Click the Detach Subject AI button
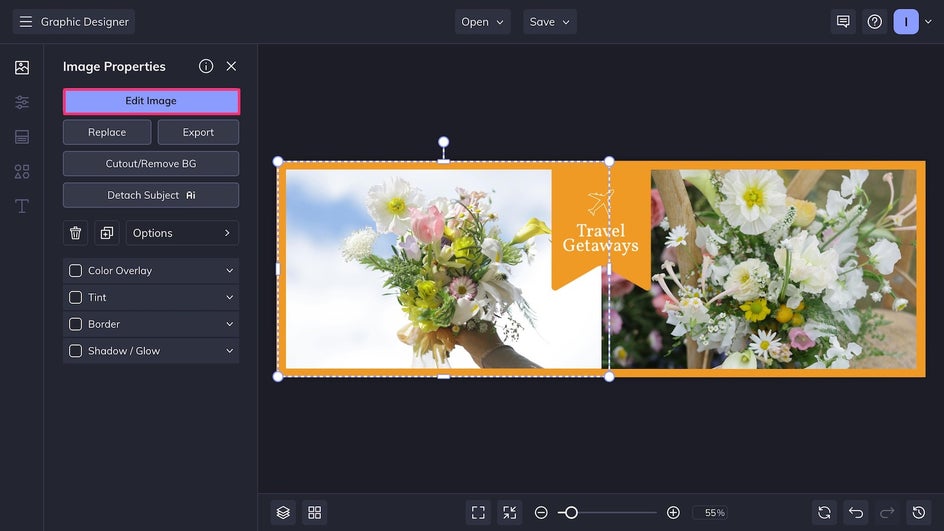944x531 pixels. (x=151, y=195)
